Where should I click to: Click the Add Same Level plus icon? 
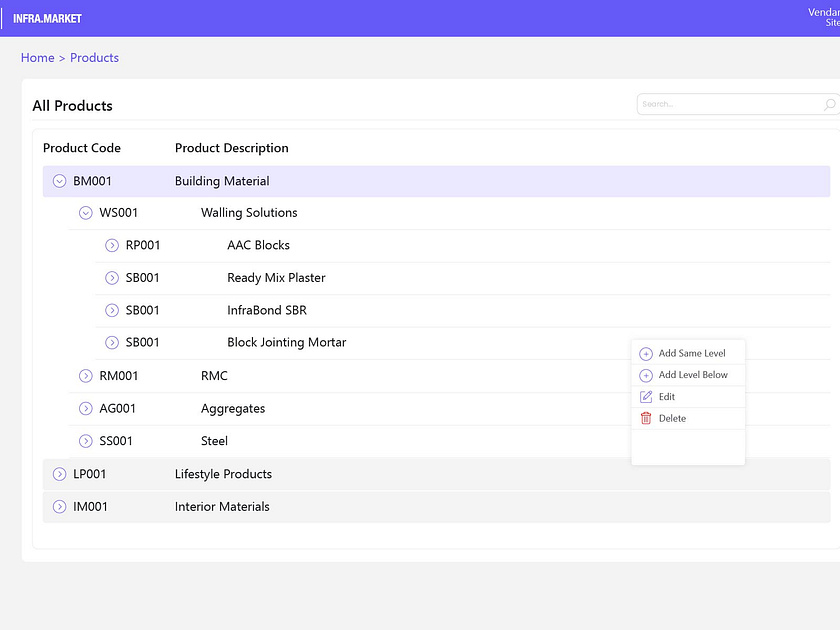[647, 353]
